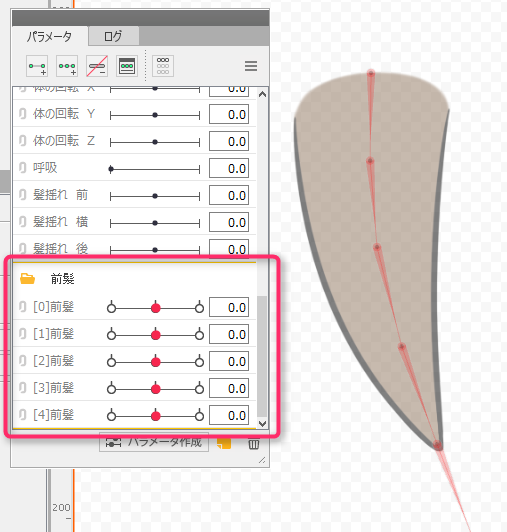
Task: Collapse the 前髪 parameter folder
Action: click(x=27, y=279)
